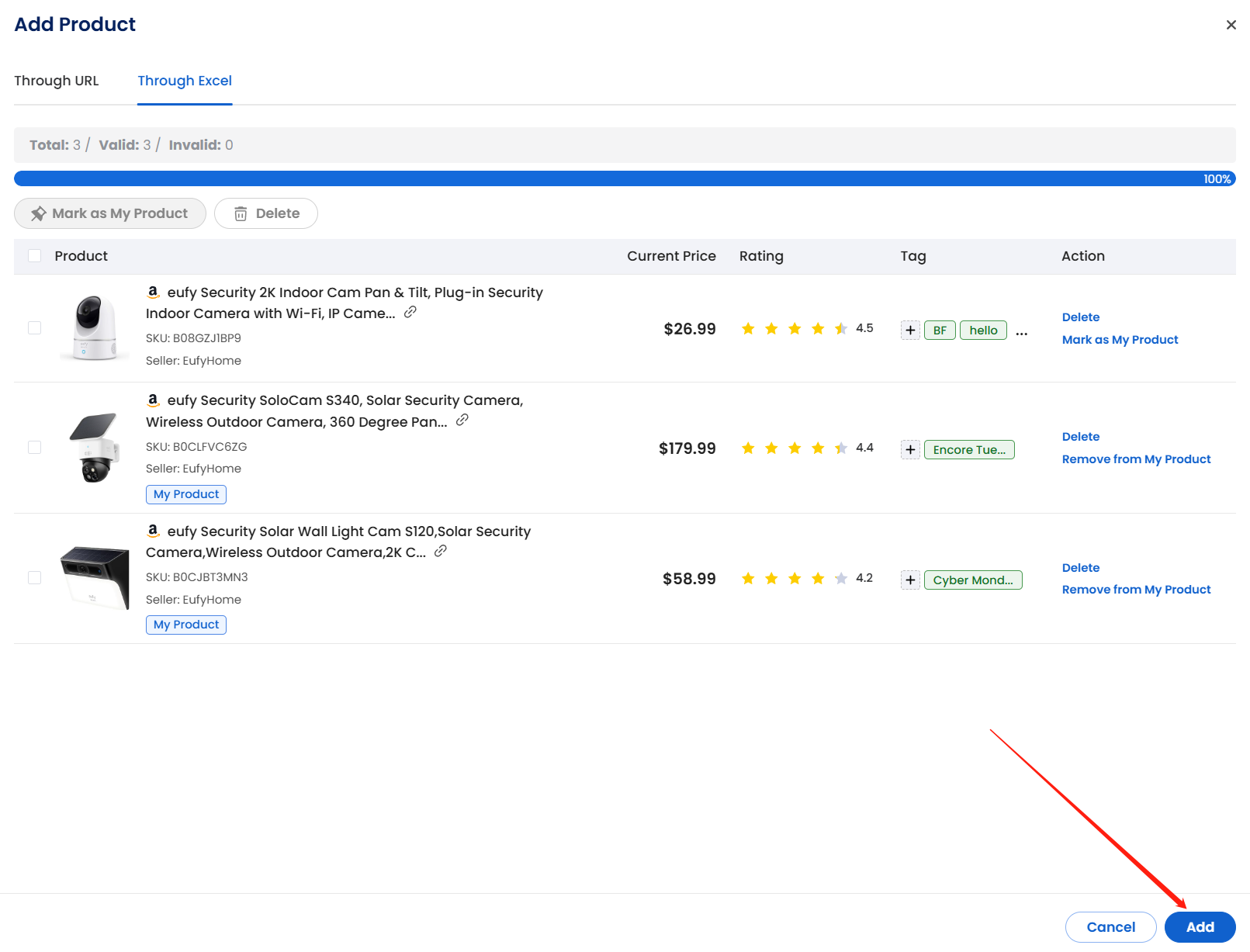
Task: Click the Cancel button
Action: [x=1110, y=927]
